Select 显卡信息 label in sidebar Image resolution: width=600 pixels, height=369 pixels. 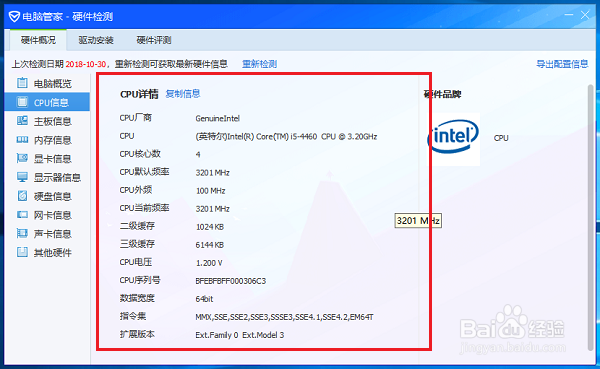click(52, 159)
